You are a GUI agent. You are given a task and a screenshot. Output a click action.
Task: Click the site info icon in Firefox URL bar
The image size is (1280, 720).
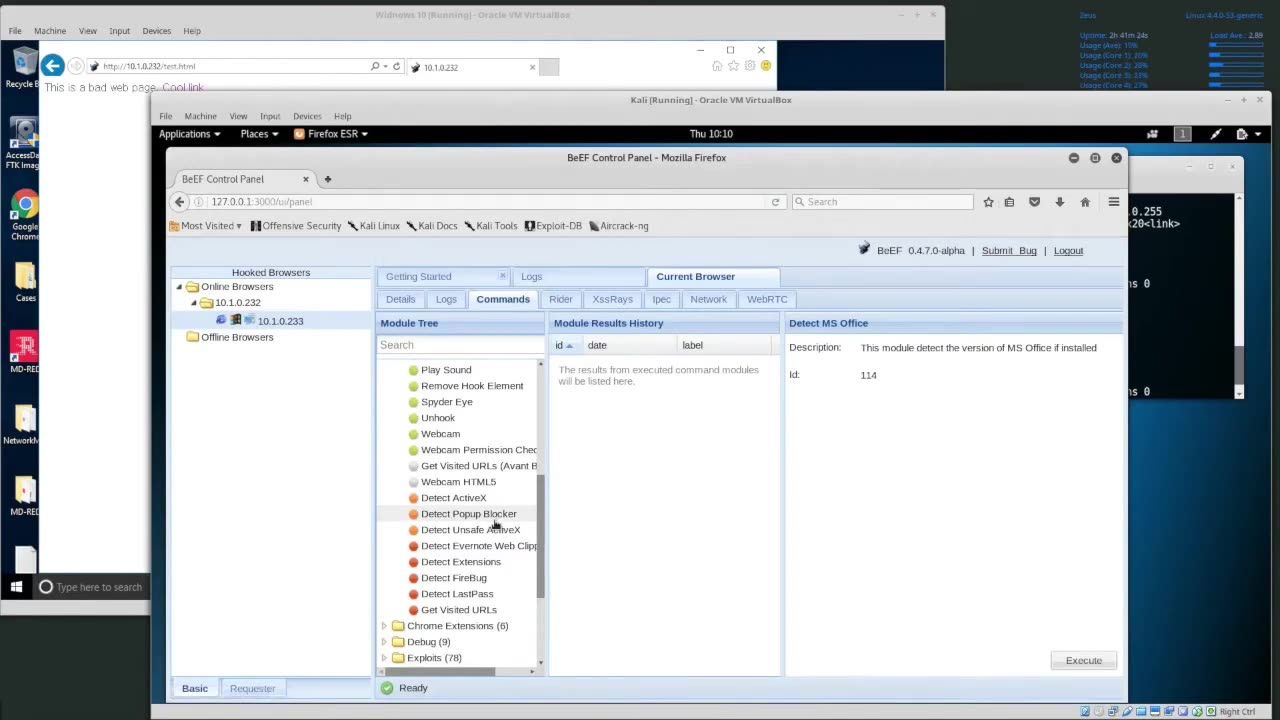tap(200, 202)
